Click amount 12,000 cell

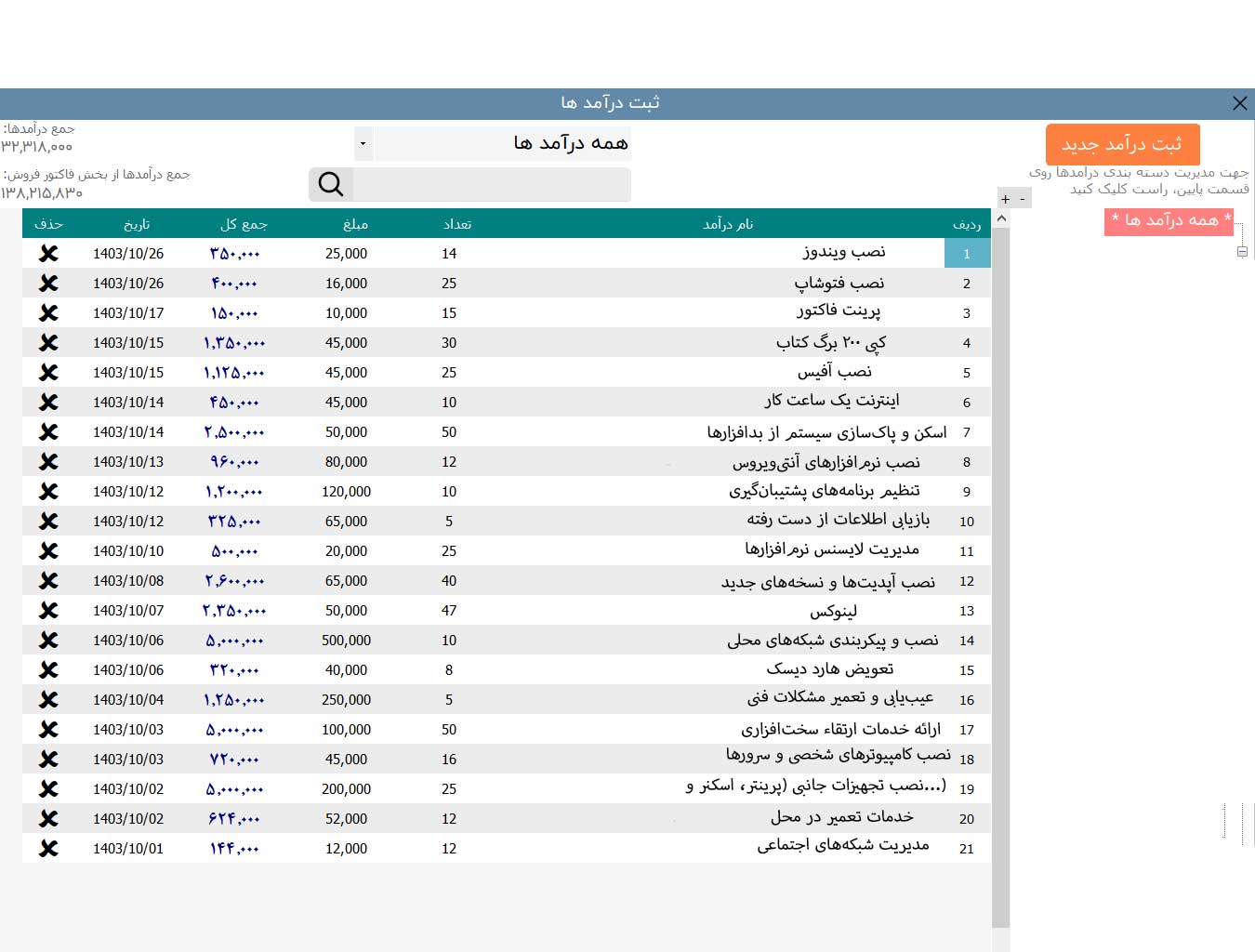[346, 849]
